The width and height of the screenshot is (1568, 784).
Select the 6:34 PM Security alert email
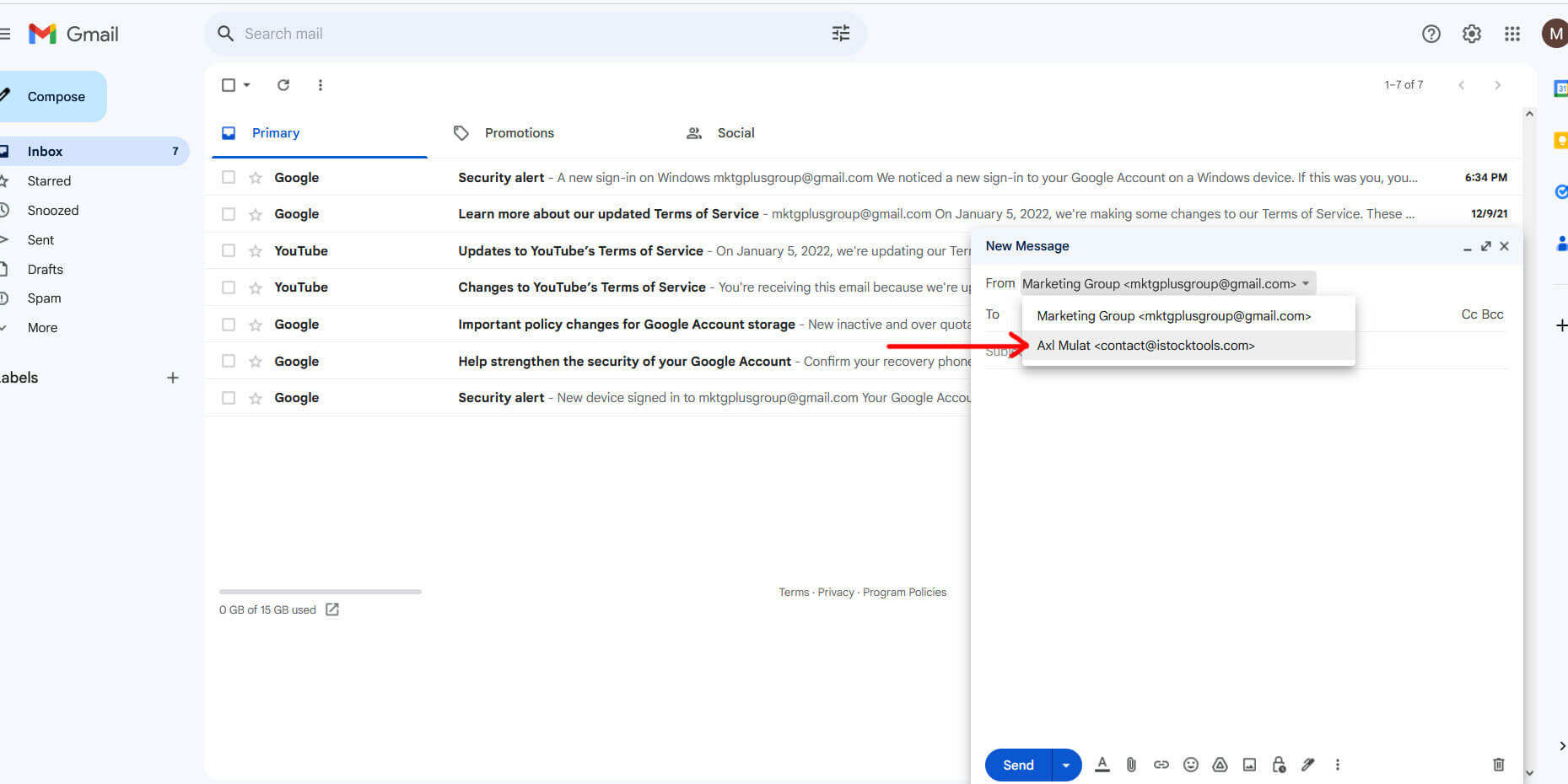point(228,177)
